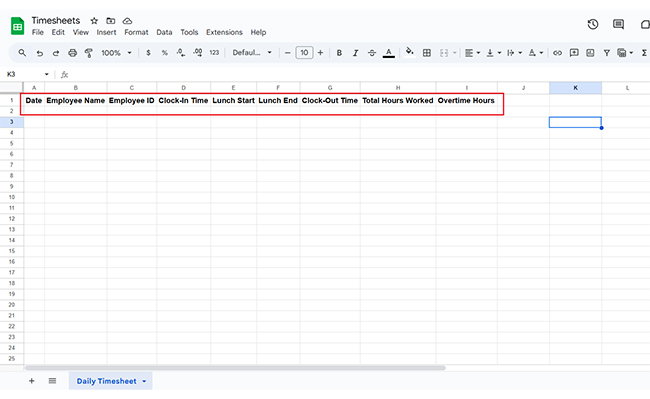Open search the menus magnifier
This screenshot has height=399, width=650.
[x=22, y=53]
